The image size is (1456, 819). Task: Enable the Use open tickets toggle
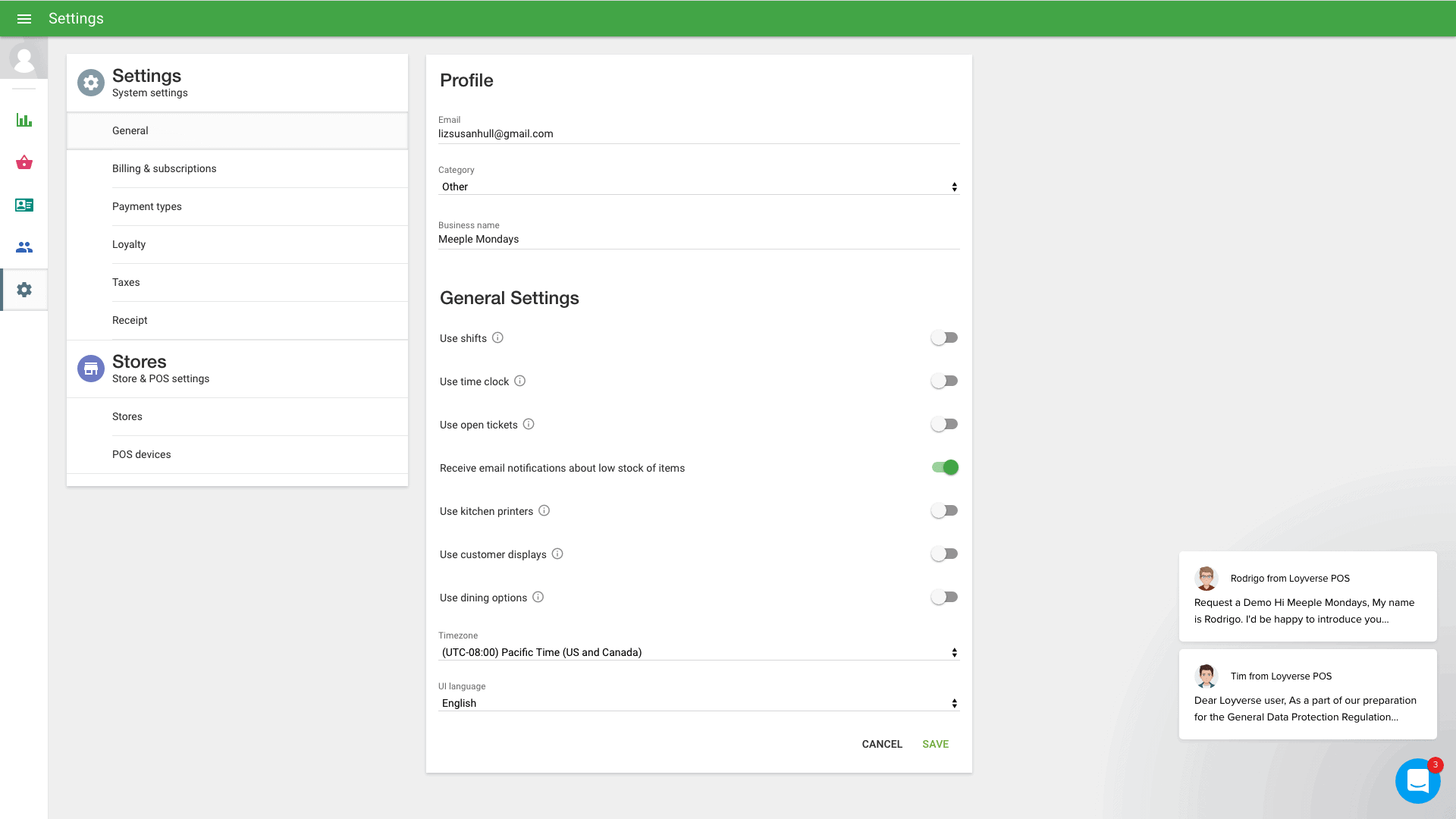pos(944,425)
